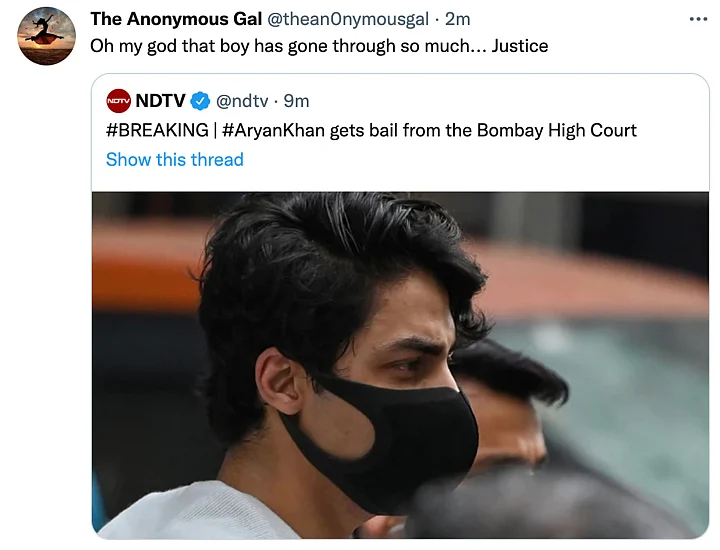Click the 9m timestamp on quoted tweet
The height and width of the screenshot is (550, 720).
coord(296,101)
